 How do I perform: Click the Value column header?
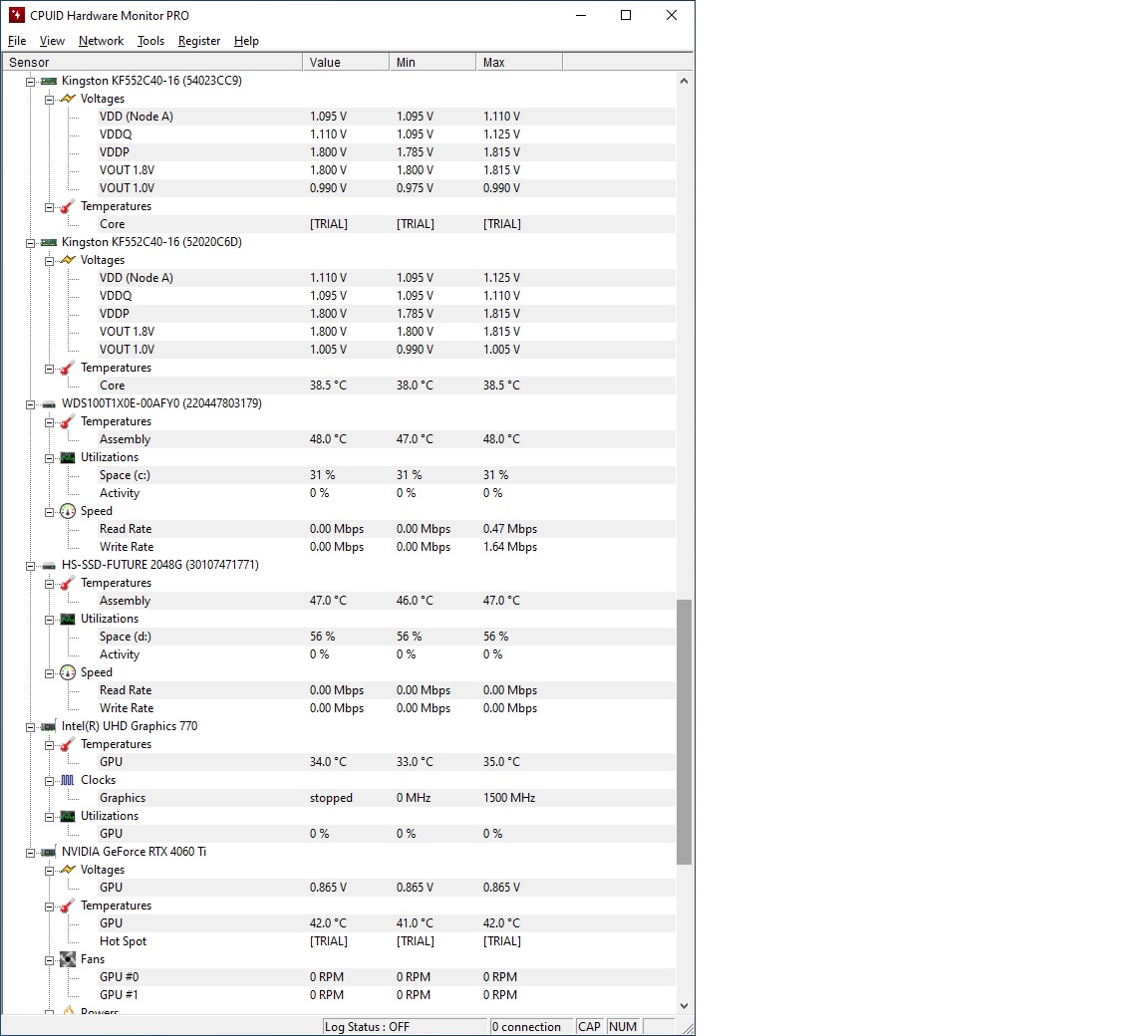pyautogui.click(x=346, y=62)
